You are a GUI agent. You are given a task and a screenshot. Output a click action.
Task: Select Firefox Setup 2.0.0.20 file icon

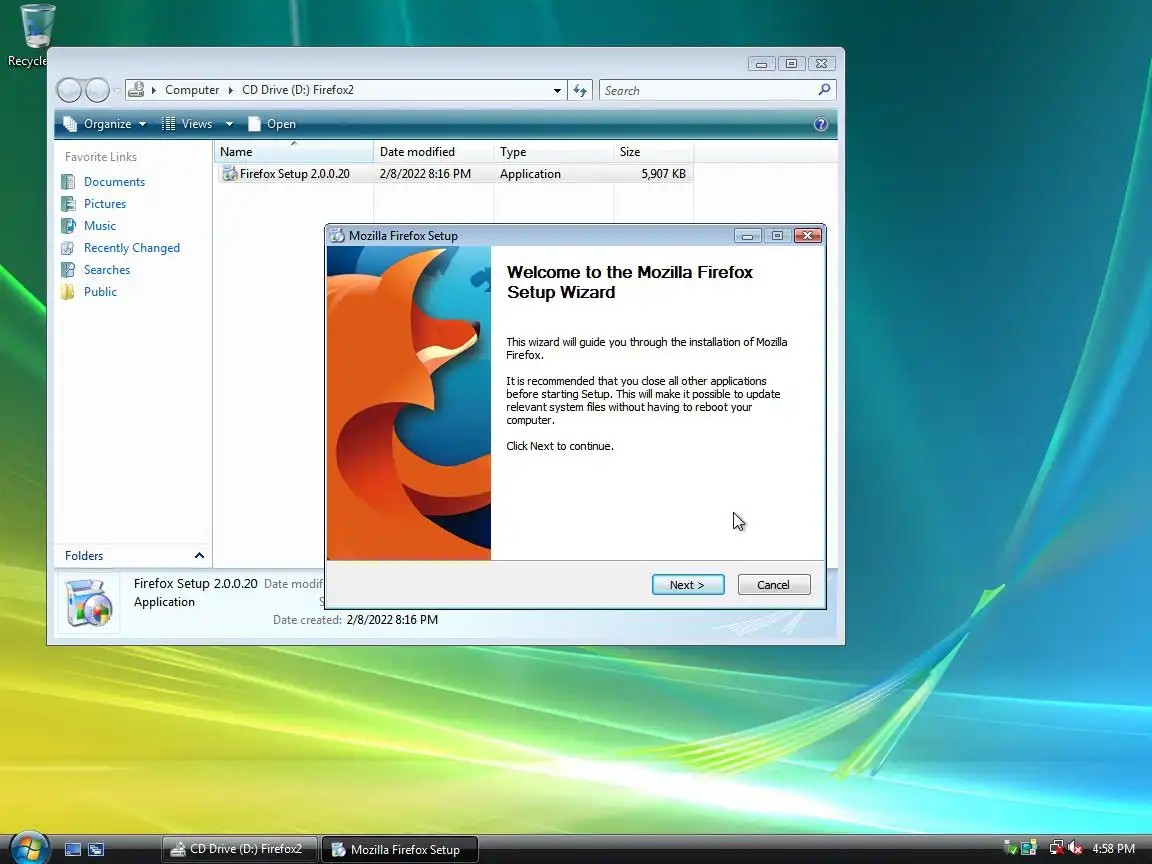click(230, 173)
